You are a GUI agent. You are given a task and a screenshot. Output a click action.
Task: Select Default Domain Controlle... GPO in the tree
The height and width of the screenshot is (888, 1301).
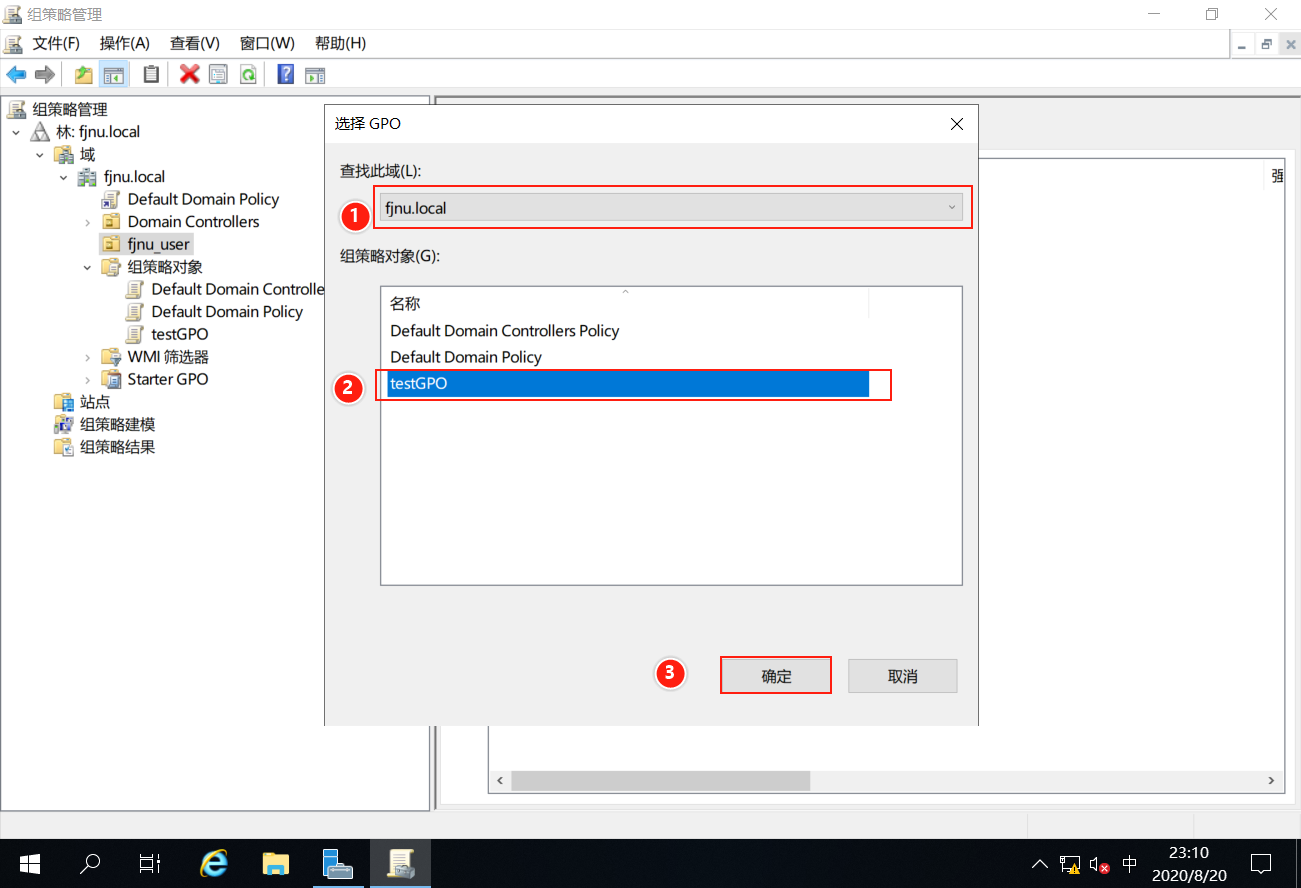pyautogui.click(x=238, y=289)
